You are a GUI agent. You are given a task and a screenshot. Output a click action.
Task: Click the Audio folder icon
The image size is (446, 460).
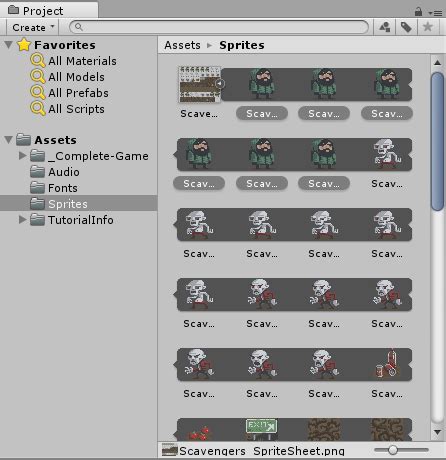(x=37, y=172)
